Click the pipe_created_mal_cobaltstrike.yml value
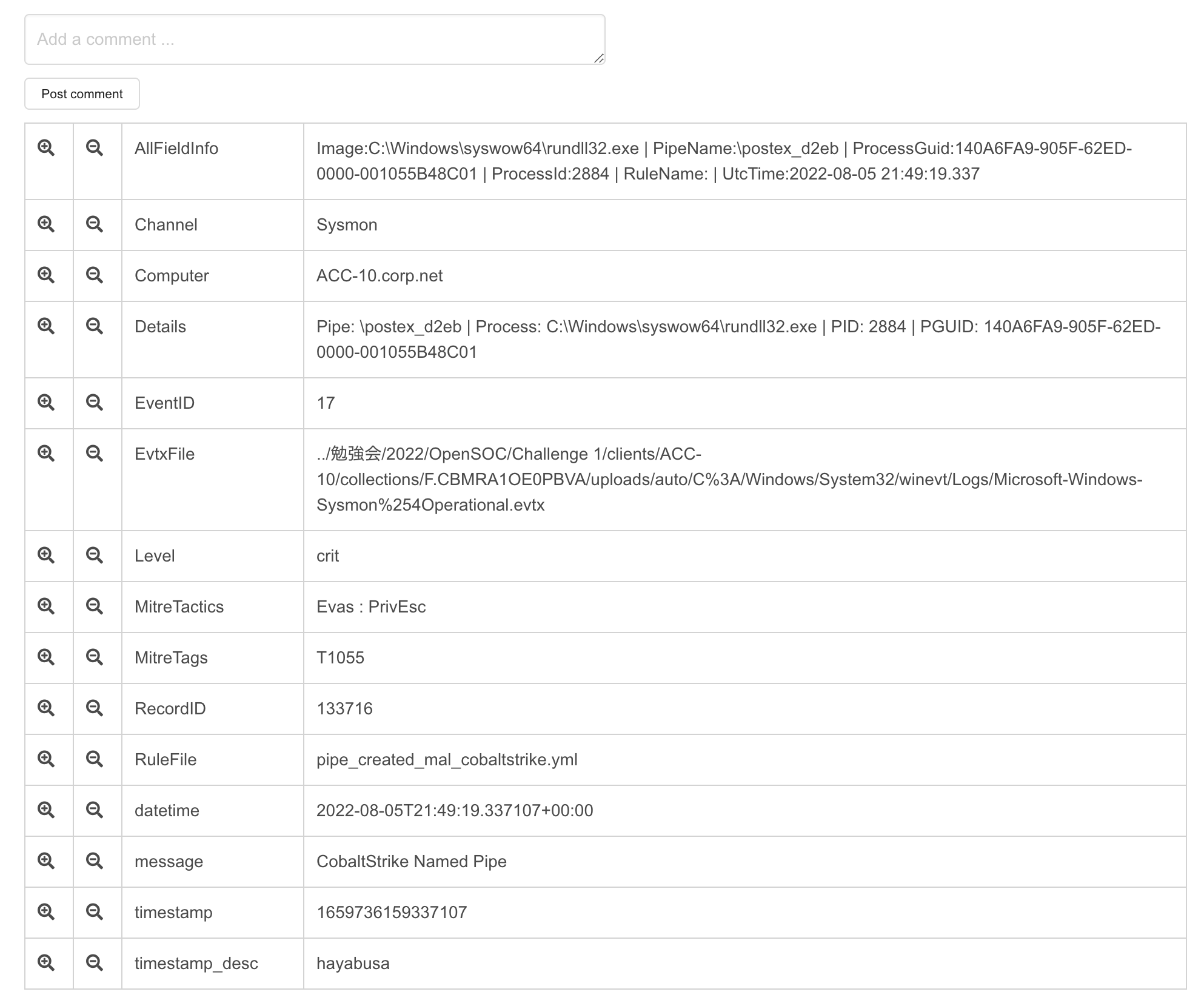The image size is (1204, 1003). click(x=447, y=760)
